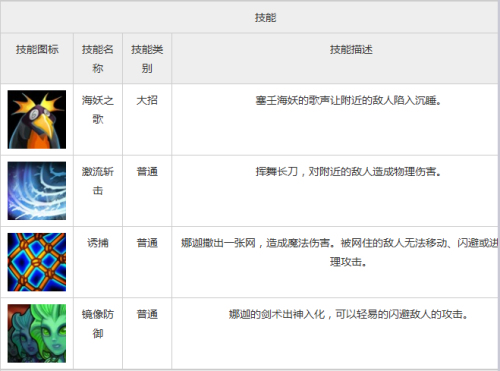Select the description 娜迦撒出一张网
The width and height of the screenshot is (500, 371).
coord(339,252)
